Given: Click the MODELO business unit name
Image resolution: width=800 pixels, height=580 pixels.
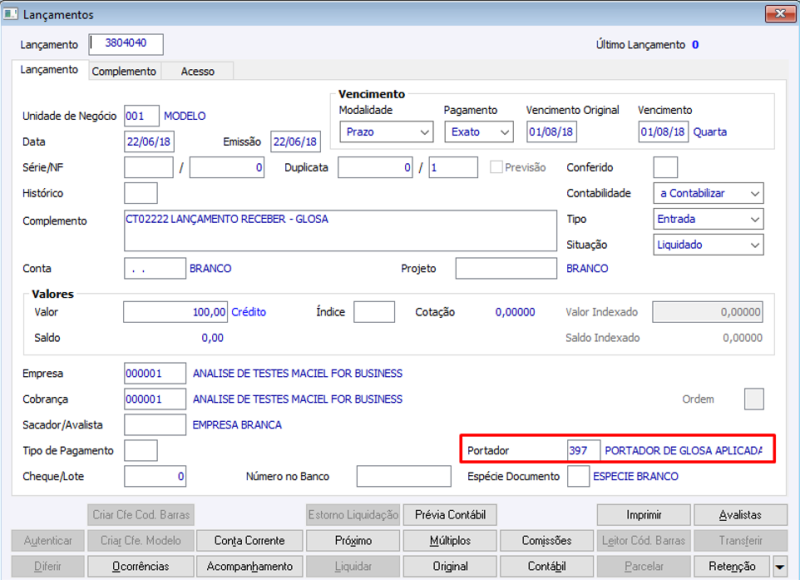Looking at the screenshot, I should click(x=185, y=116).
